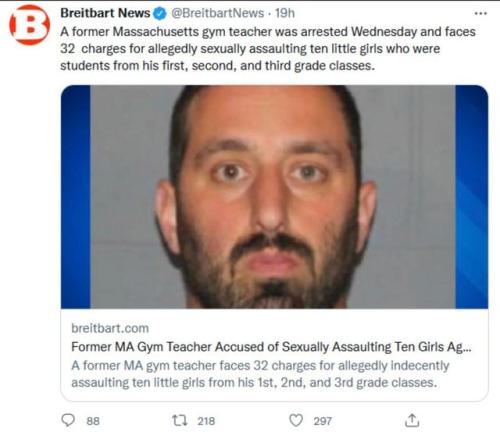Click the retweet arrows icon
Image resolution: width=500 pixels, height=432 pixels.
click(180, 420)
